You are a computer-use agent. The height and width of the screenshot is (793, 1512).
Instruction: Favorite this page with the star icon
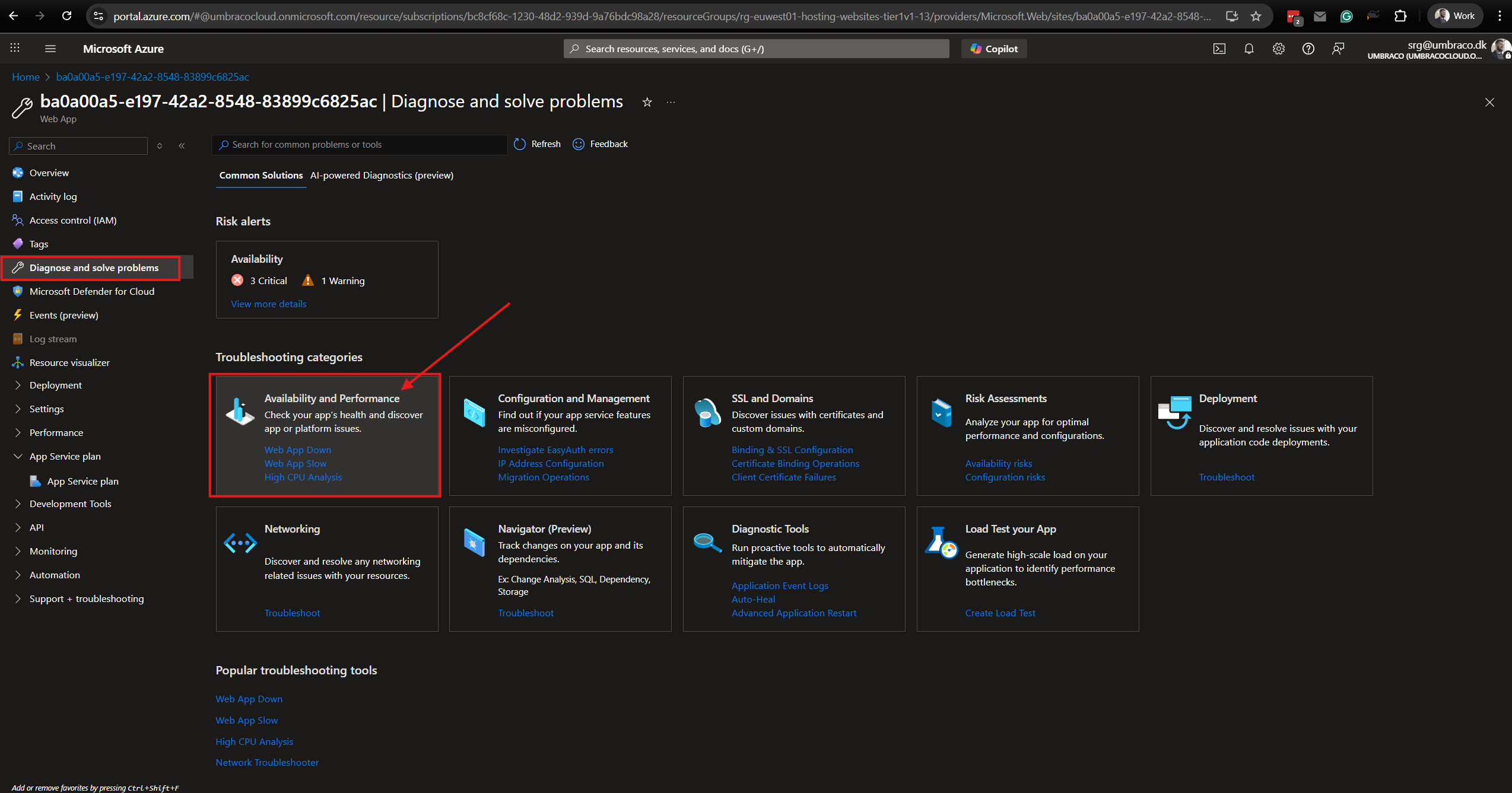647,102
